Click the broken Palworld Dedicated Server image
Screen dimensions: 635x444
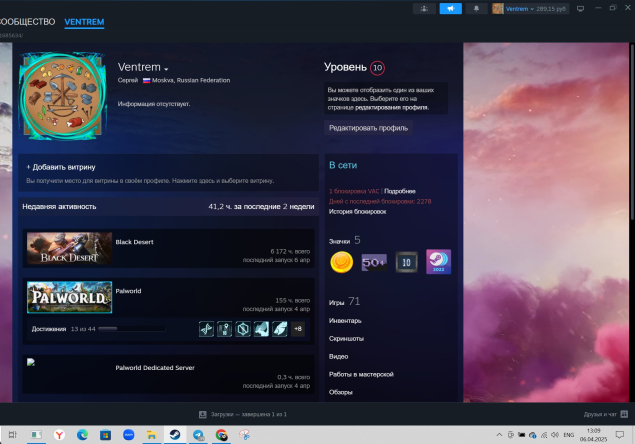pyautogui.click(x=31, y=362)
